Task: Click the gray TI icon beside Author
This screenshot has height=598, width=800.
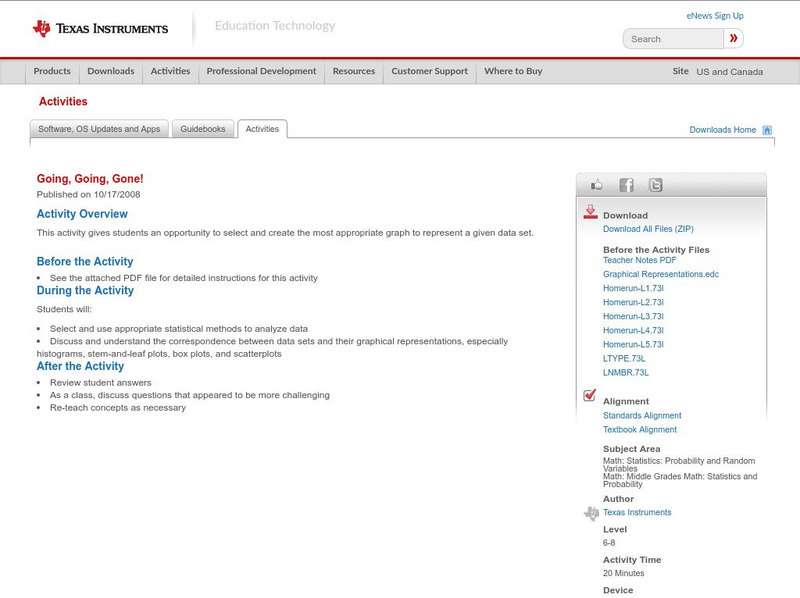Action: 591,513
